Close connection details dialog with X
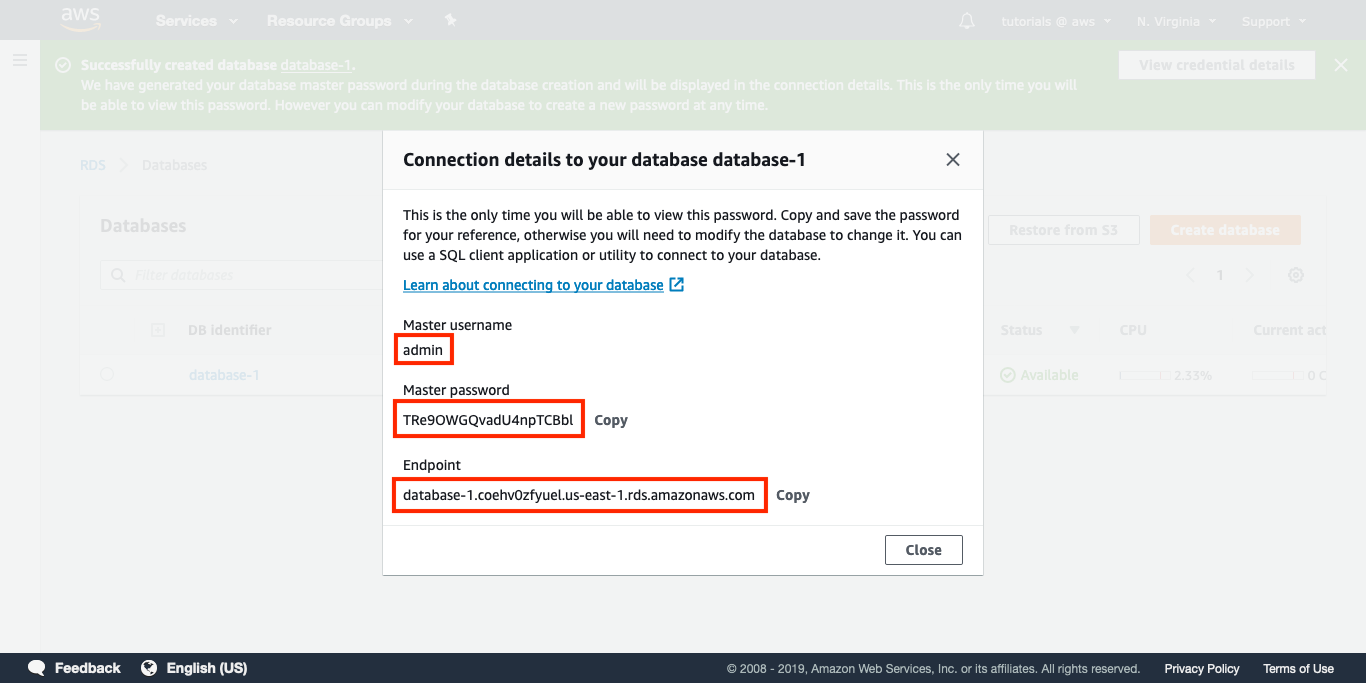1366x683 pixels. (953, 160)
